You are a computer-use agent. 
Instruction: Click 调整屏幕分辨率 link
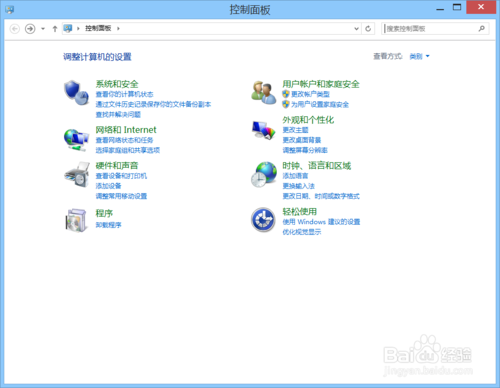tap(305, 150)
